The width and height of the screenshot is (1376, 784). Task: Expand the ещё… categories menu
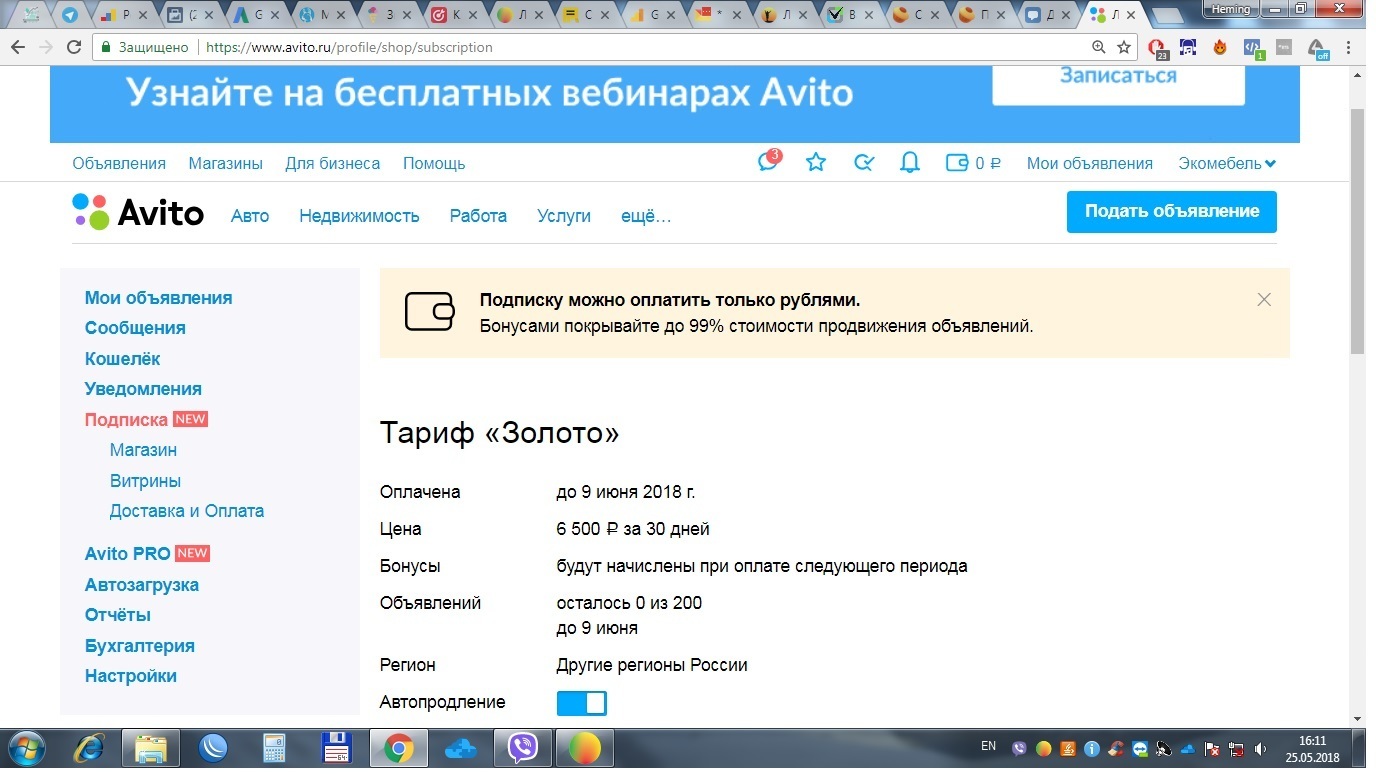(x=646, y=215)
